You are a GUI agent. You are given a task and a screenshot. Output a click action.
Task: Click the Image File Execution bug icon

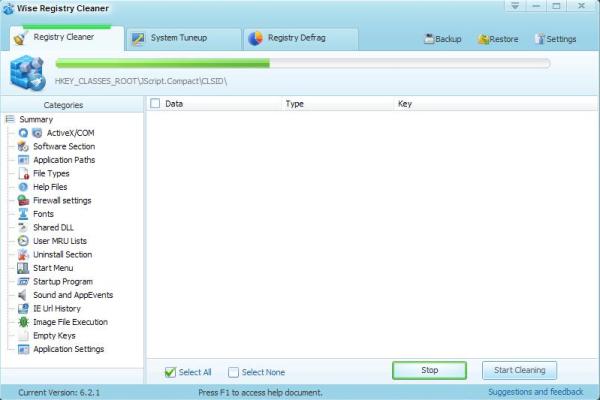tap(23, 322)
